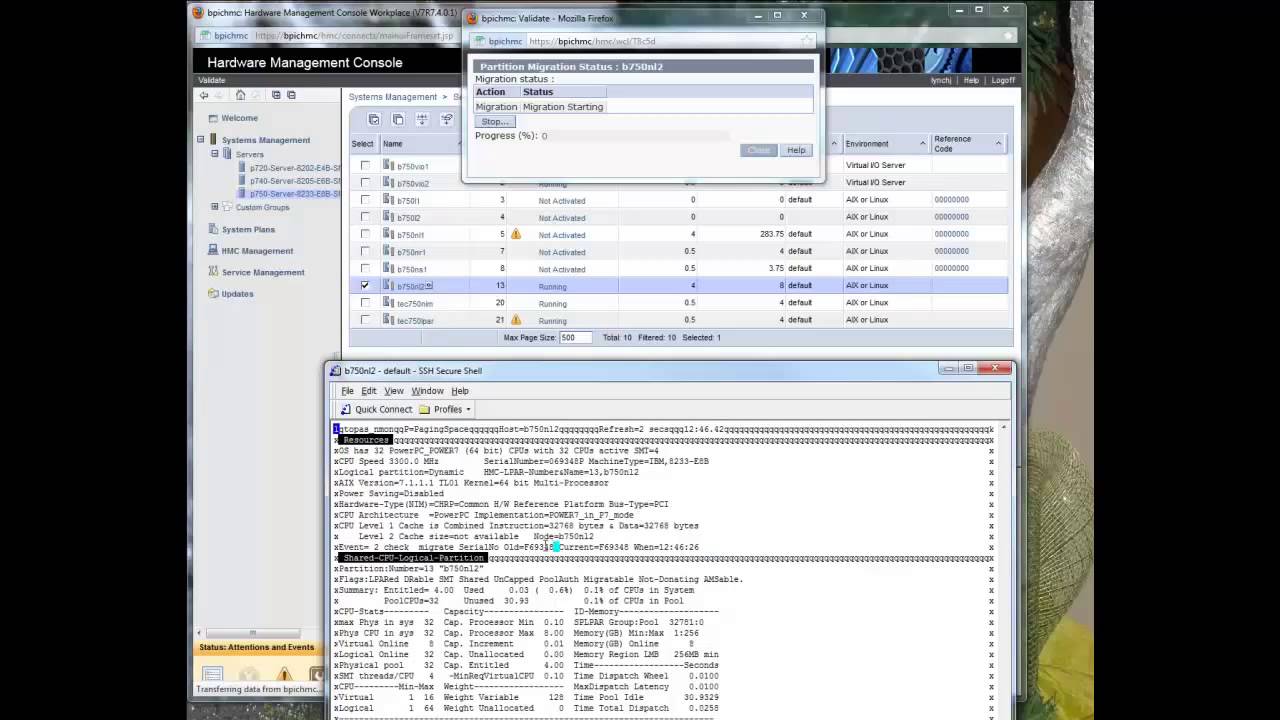Click the tec750nim partition icon
1280x720 pixels.
(389, 303)
